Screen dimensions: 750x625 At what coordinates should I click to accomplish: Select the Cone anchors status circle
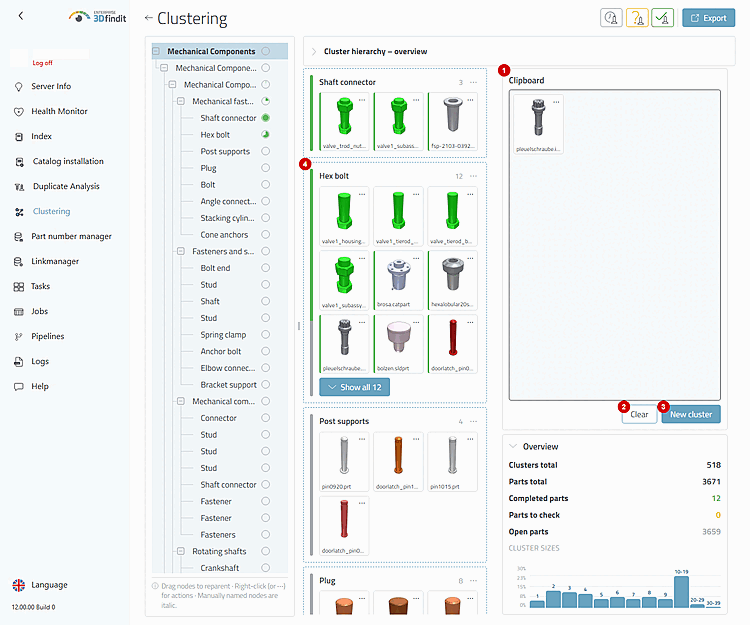pos(265,234)
